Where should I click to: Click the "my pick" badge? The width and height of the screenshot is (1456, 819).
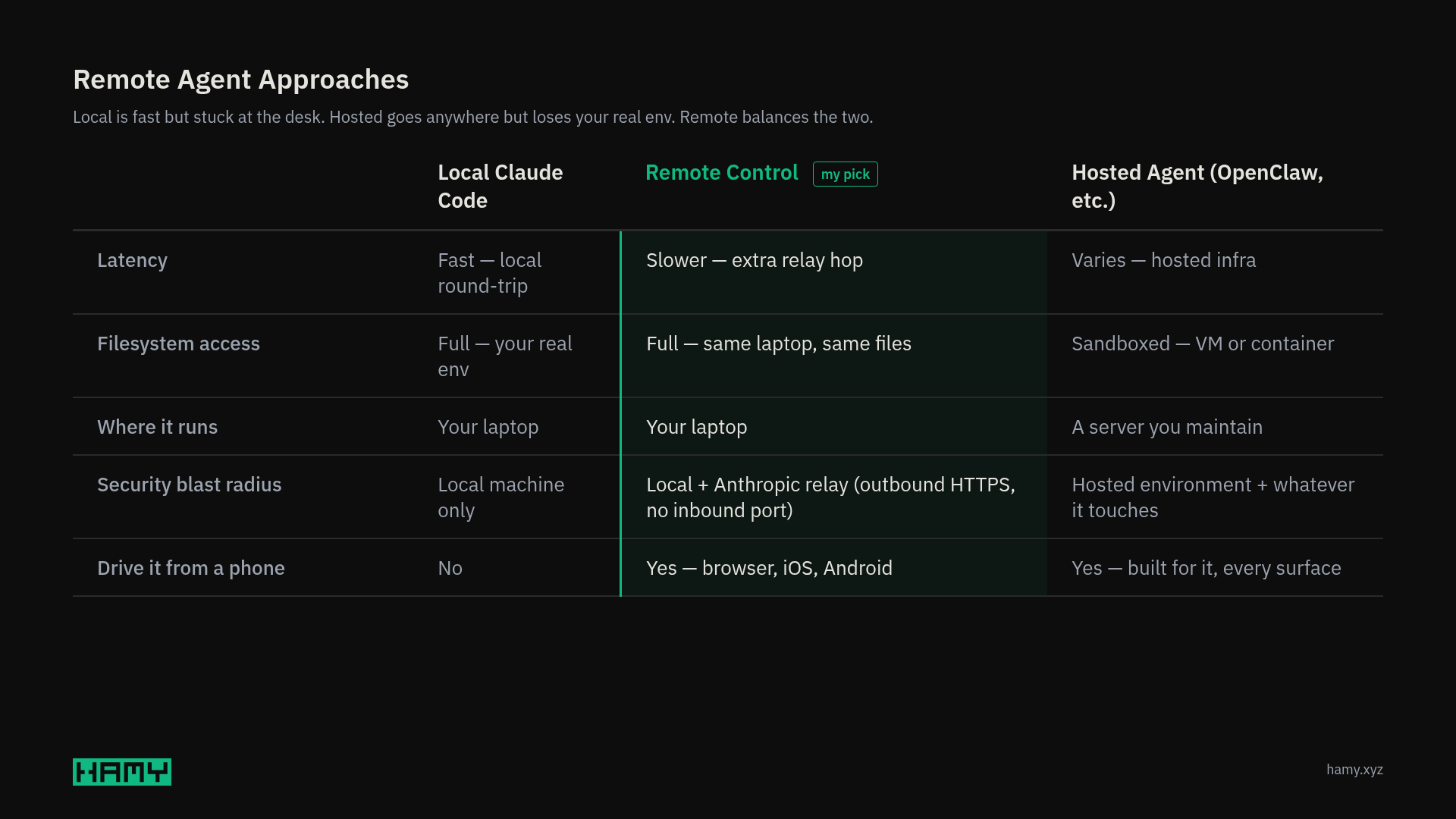pyautogui.click(x=846, y=174)
